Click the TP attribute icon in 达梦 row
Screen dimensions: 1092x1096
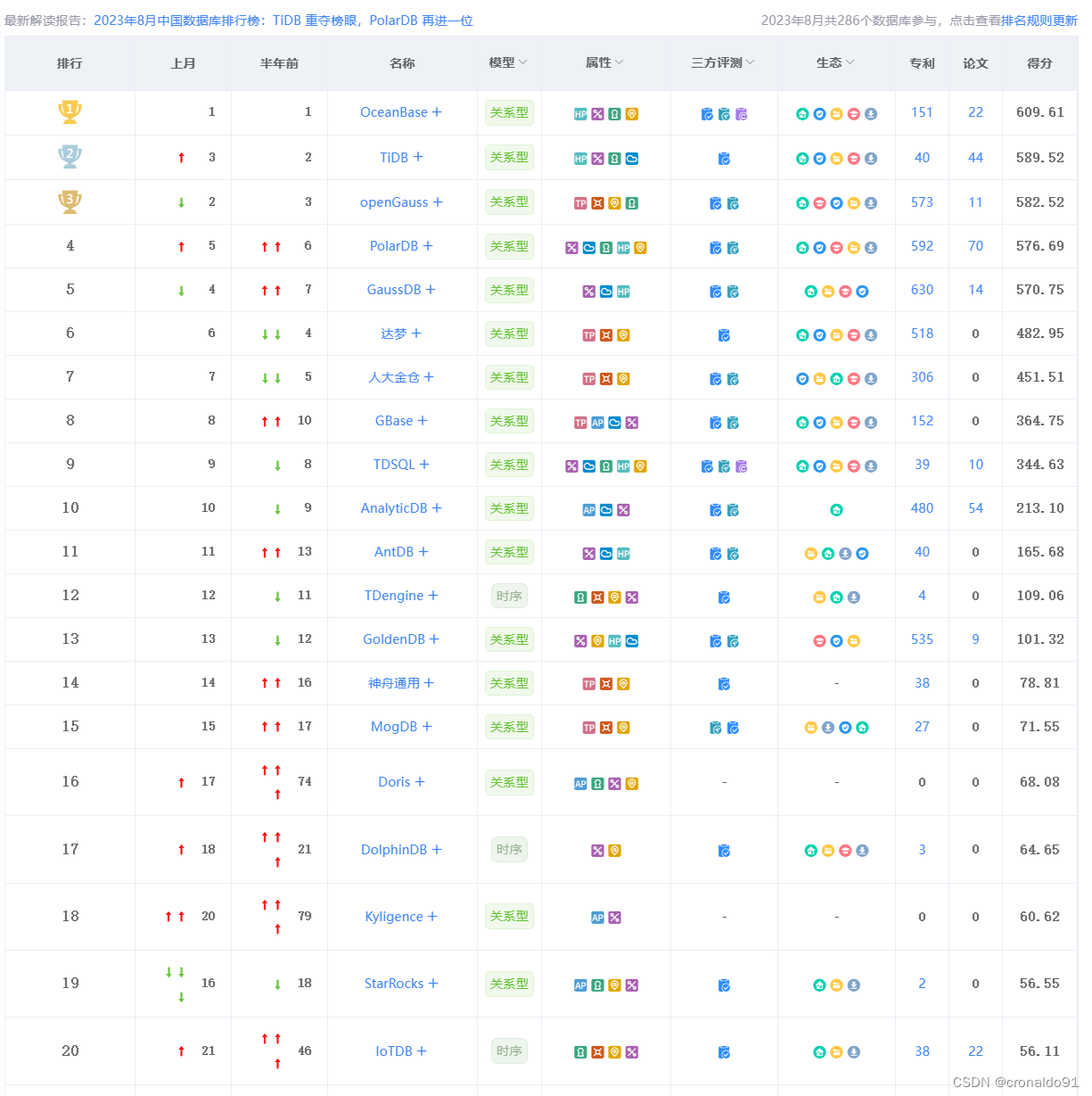[589, 335]
